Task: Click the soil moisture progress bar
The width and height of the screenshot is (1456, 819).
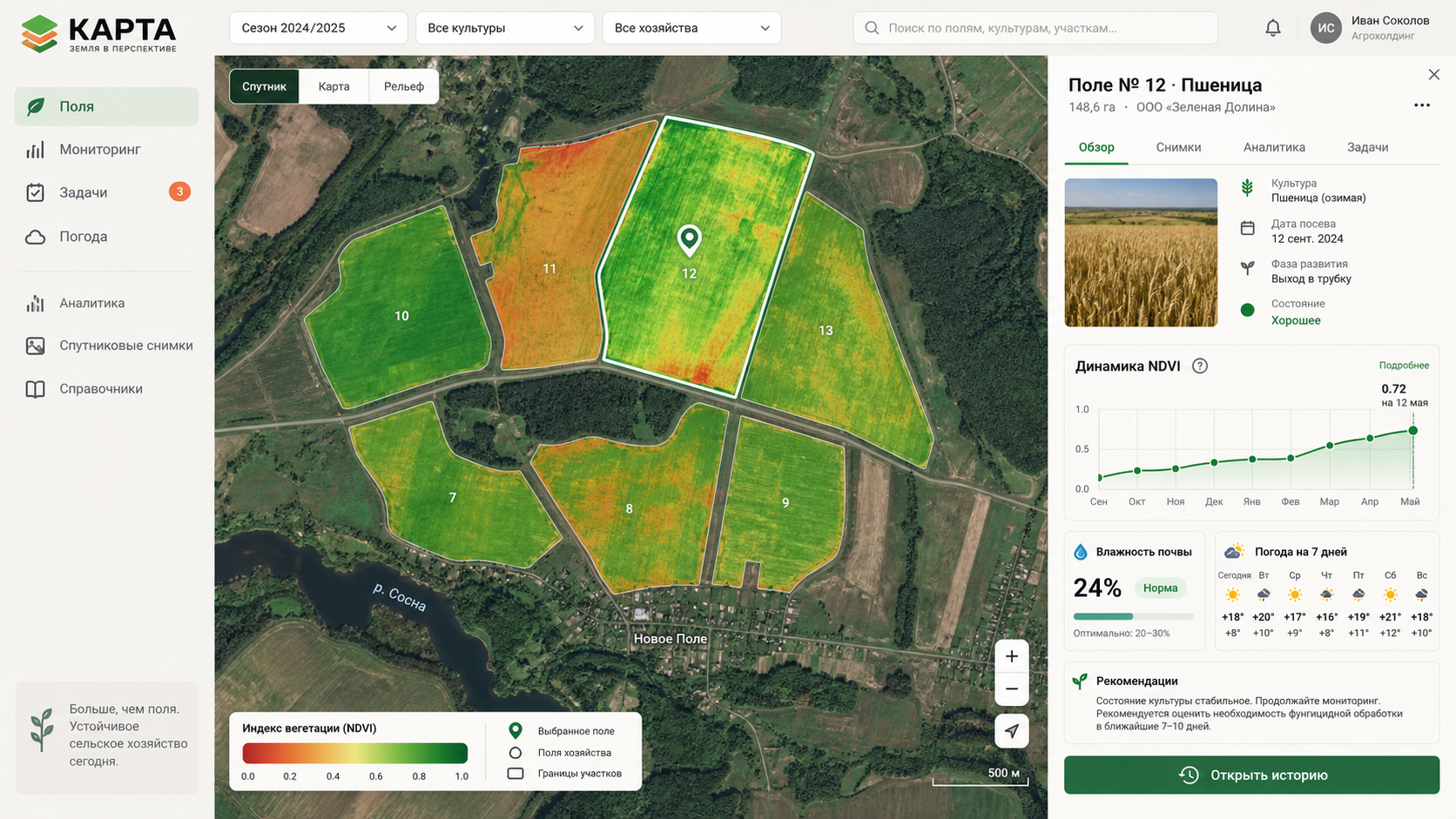Action: pyautogui.click(x=1134, y=616)
